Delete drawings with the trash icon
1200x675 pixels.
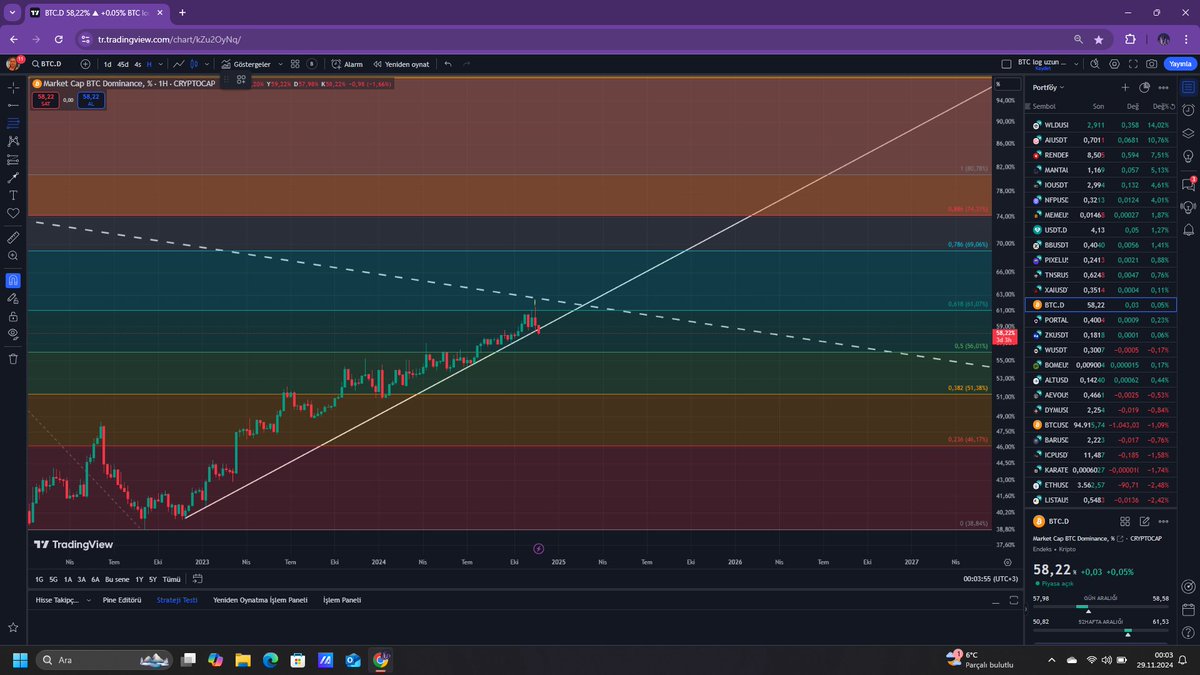(x=13, y=358)
